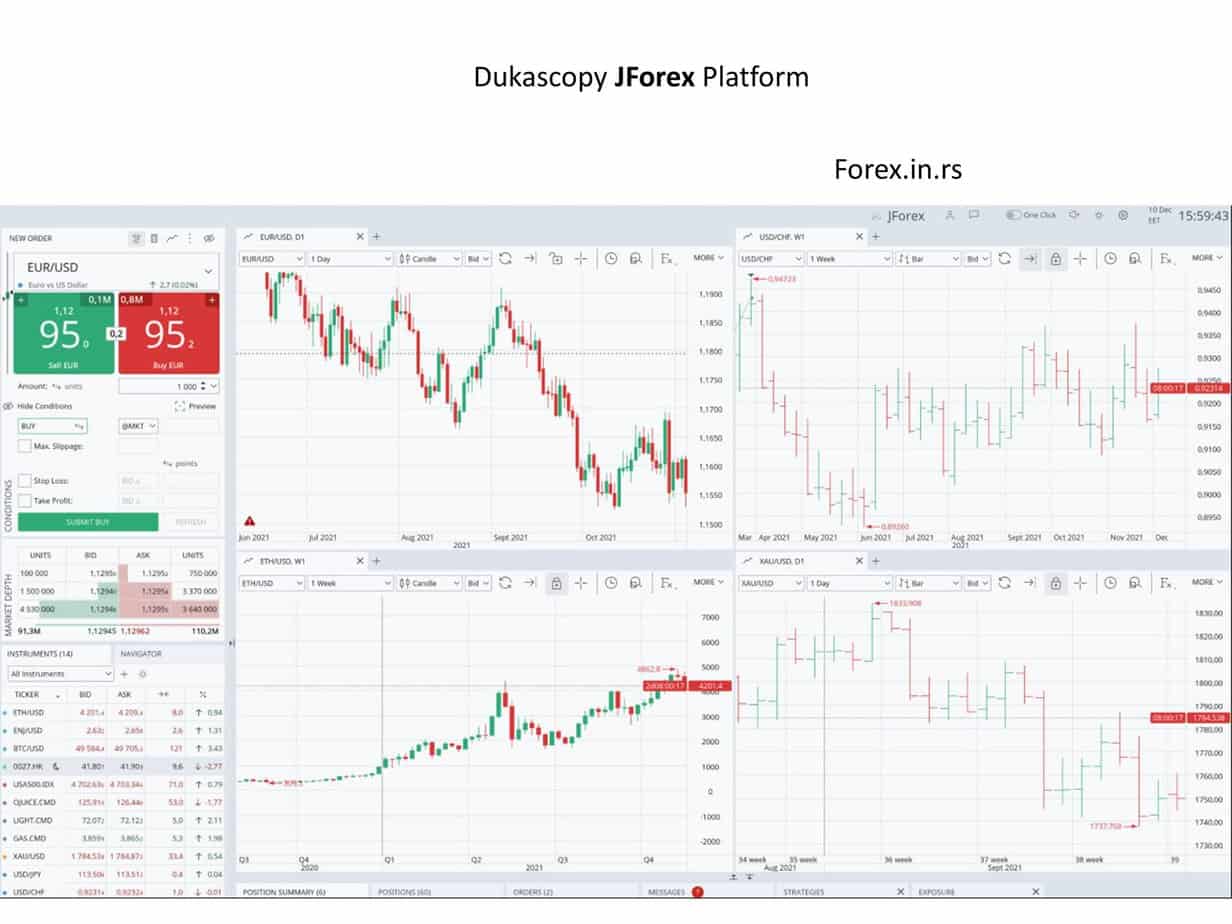Open Fx indicators in XAU/USD chart toolbar

click(1167, 582)
